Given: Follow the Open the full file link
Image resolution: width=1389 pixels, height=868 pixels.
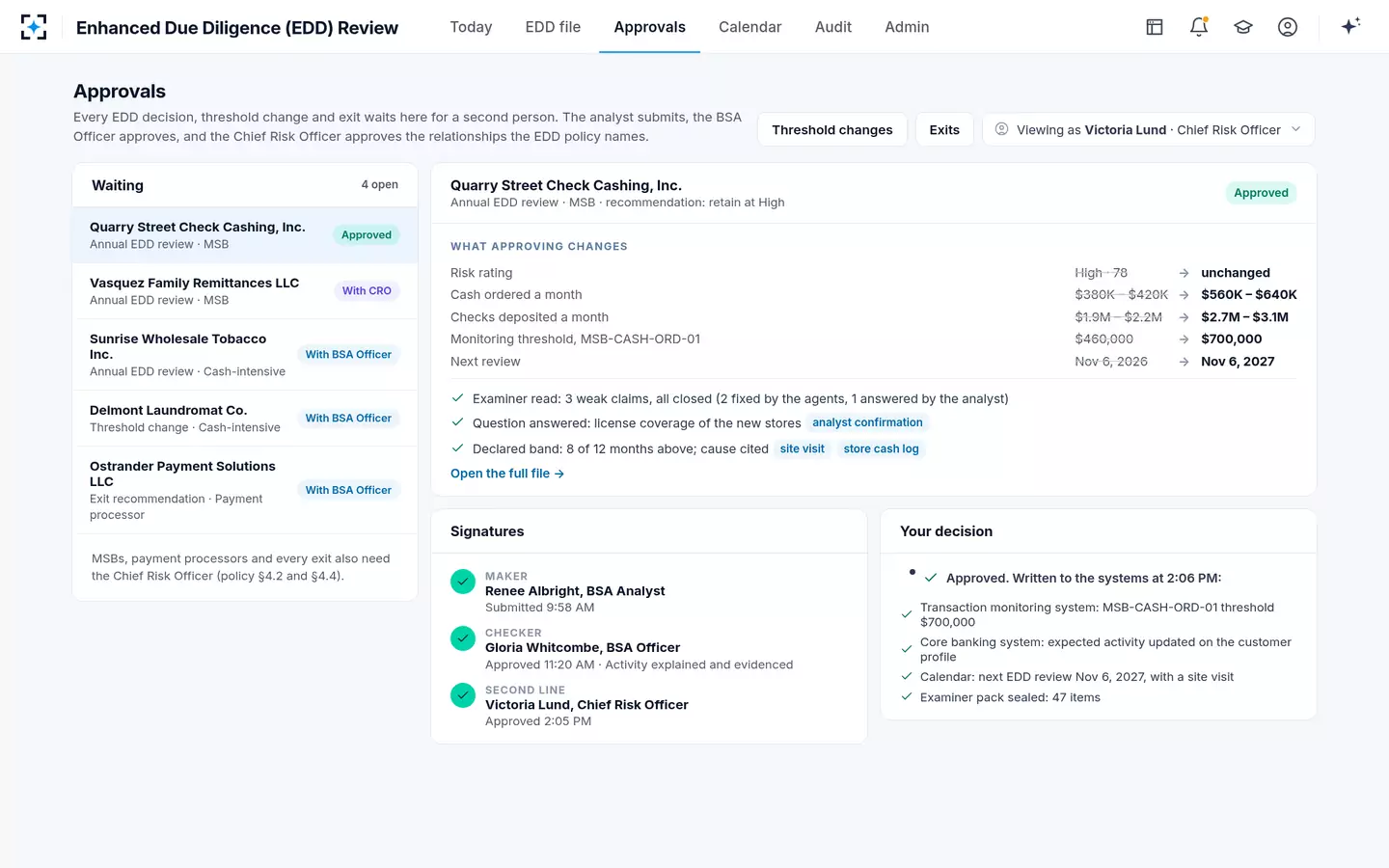Looking at the screenshot, I should point(507,474).
